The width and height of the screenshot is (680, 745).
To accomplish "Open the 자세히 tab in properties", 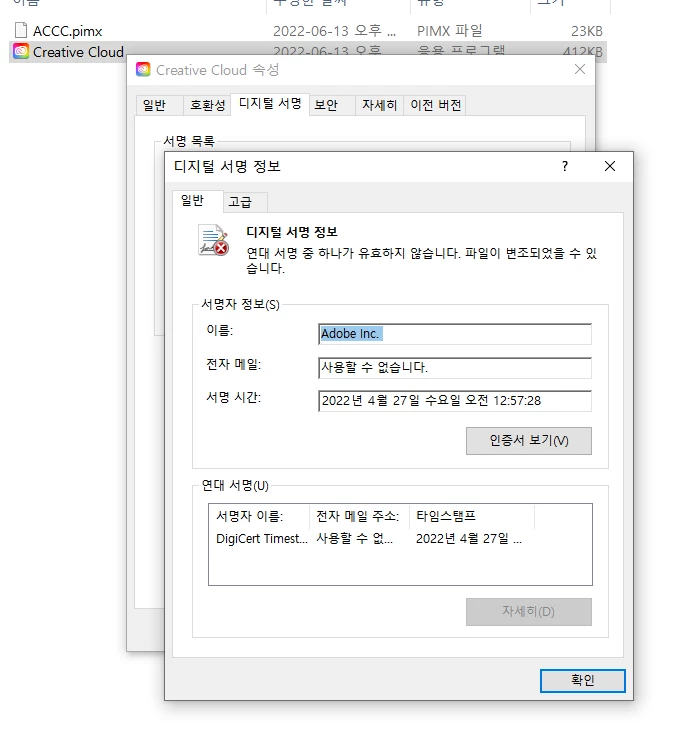I will click(379, 105).
